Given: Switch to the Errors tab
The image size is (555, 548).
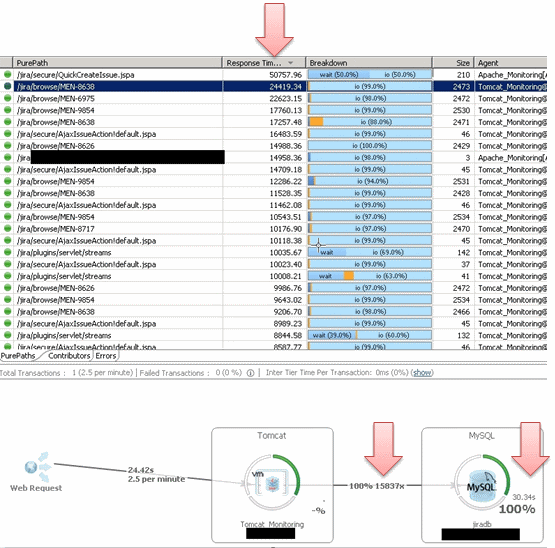Looking at the screenshot, I should coord(106,356).
